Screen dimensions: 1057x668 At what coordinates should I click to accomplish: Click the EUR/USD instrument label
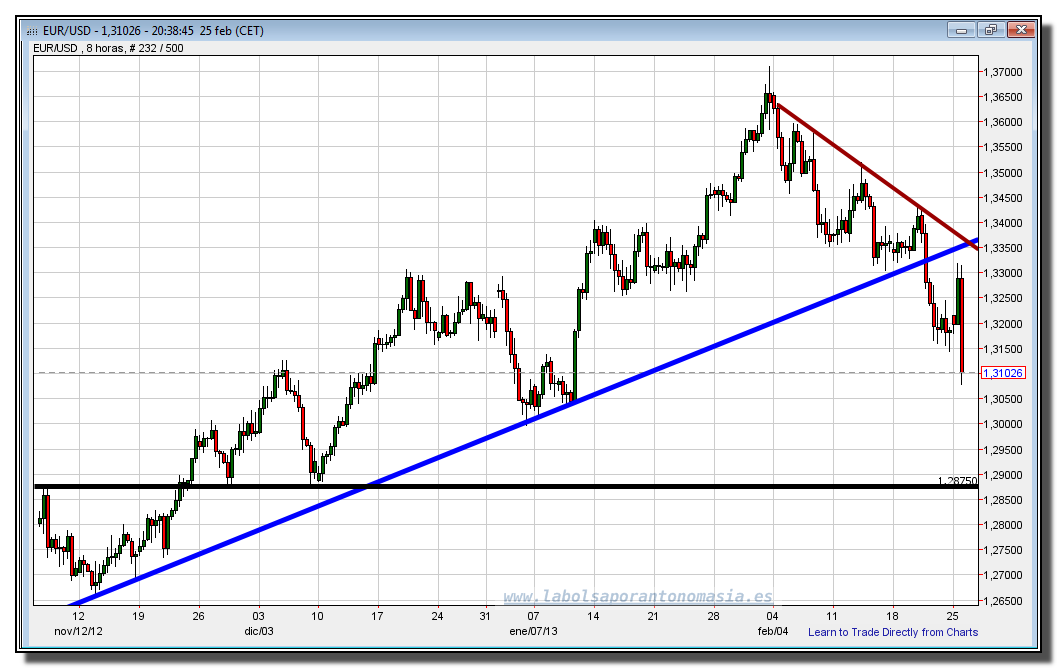[x=56, y=48]
